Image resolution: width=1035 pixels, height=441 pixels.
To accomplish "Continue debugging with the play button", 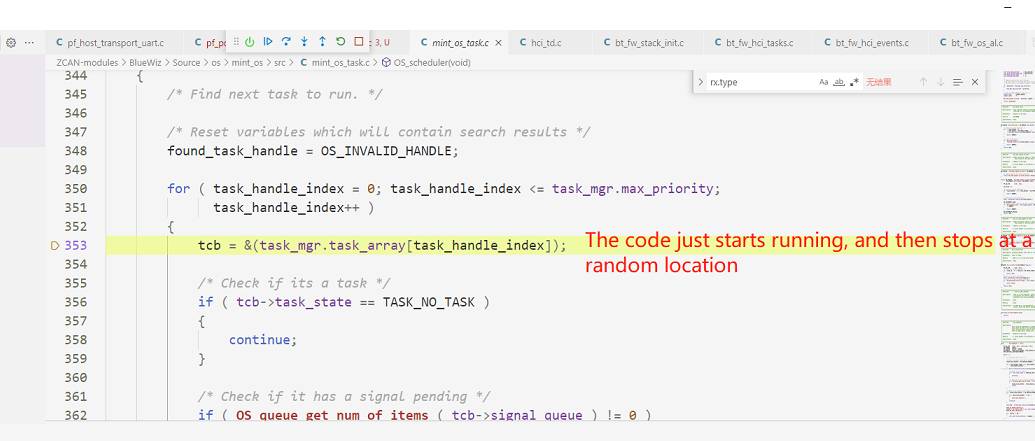I will coord(268,42).
